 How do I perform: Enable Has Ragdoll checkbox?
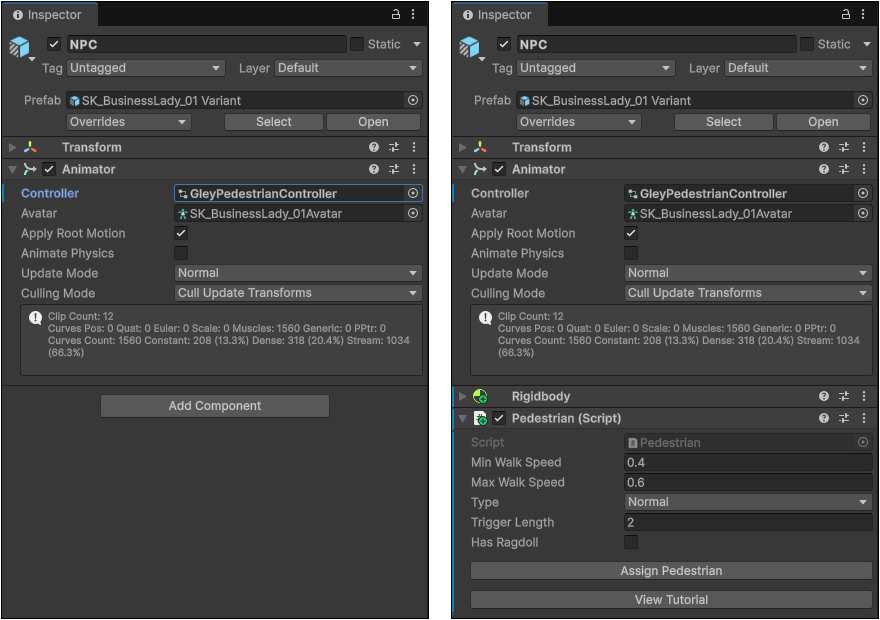click(631, 542)
